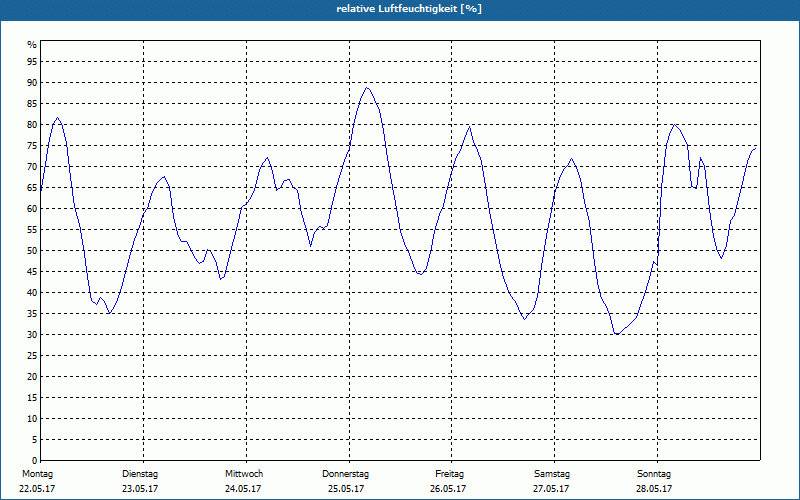This screenshot has width=800, height=500.
Task: Click the "95" y-axis value
Action: pos(32,62)
